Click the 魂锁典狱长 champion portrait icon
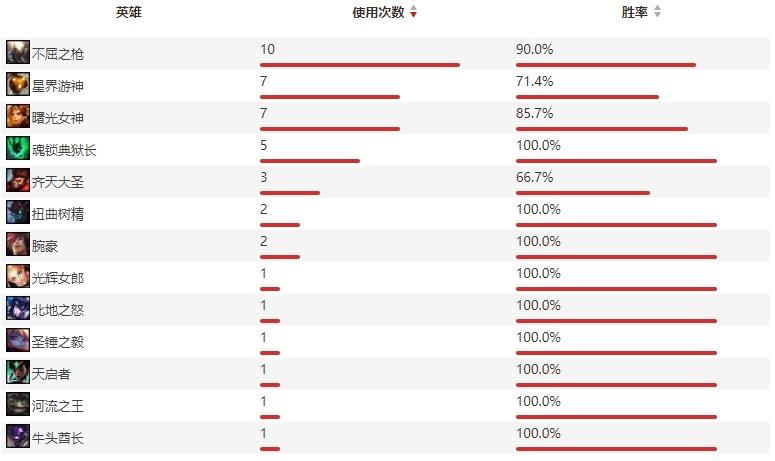 click(x=17, y=148)
